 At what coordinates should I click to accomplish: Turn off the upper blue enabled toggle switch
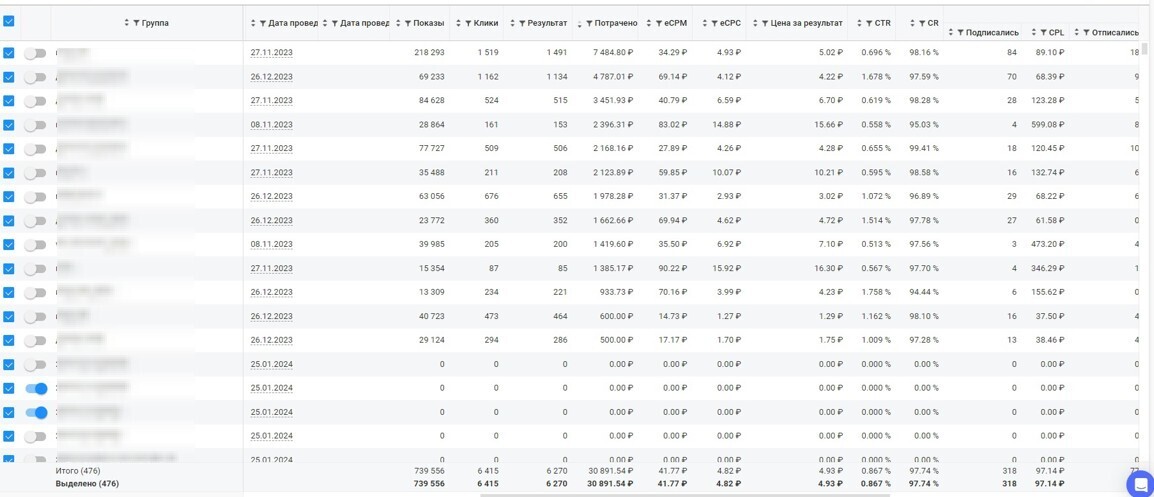(36, 389)
